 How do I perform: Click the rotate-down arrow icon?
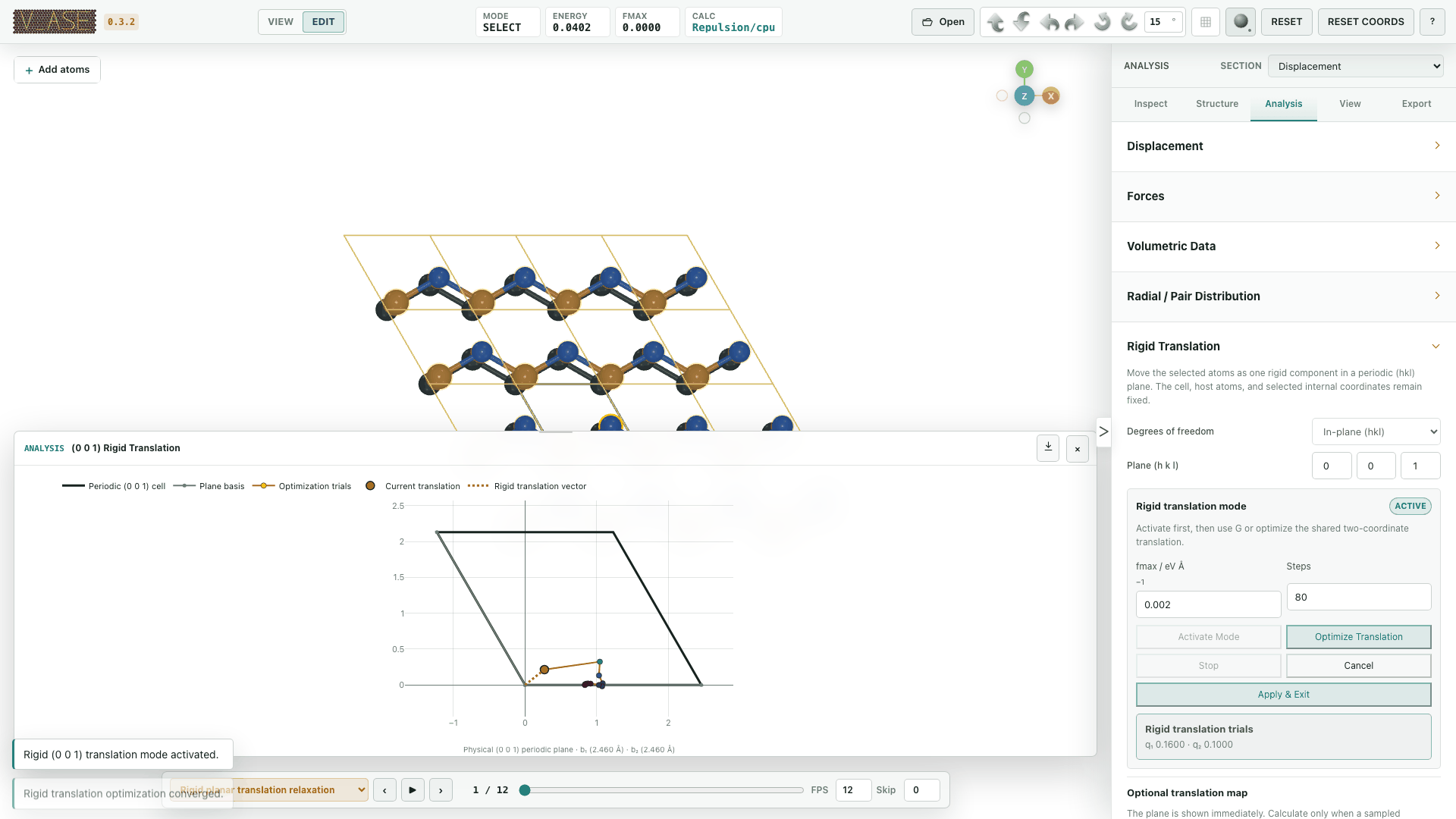click(x=1022, y=22)
